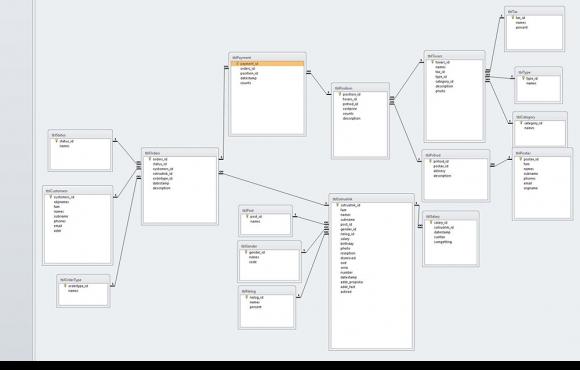
Task: Select the costprice field in tblPosition
Action: pos(350,109)
